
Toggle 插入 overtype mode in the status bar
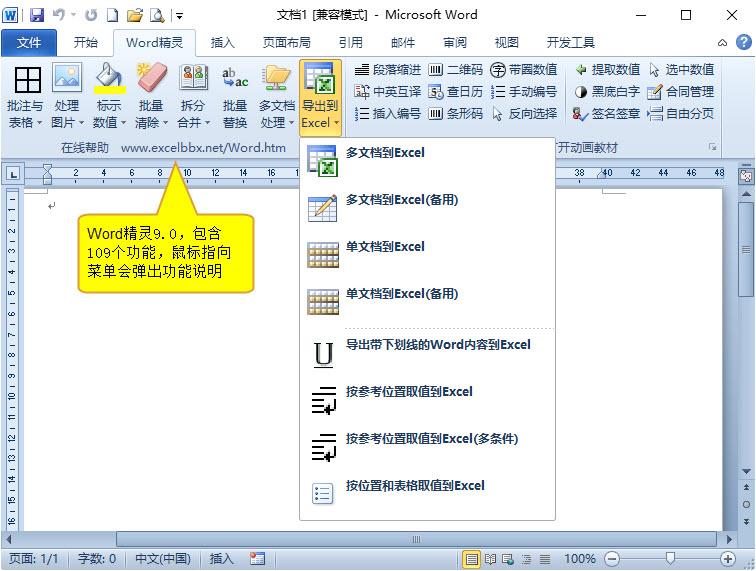click(x=222, y=559)
